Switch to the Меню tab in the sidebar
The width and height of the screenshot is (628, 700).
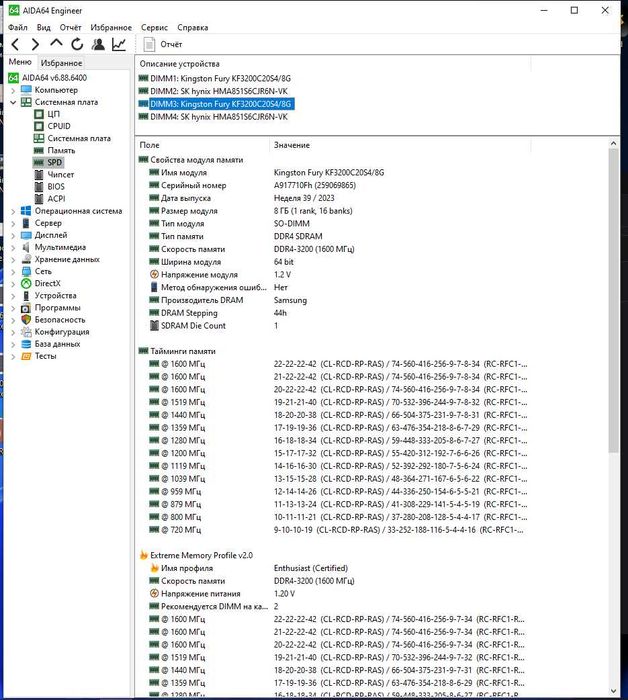[20, 62]
